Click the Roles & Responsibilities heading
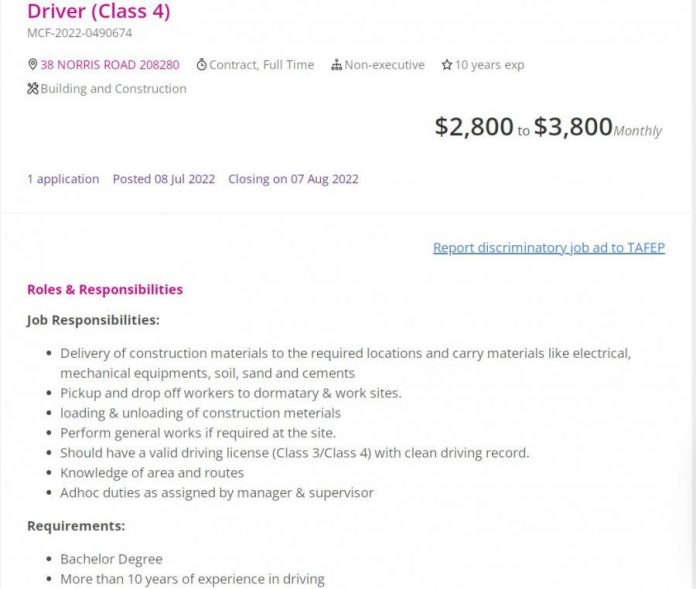Image resolution: width=696 pixels, height=589 pixels. [105, 289]
